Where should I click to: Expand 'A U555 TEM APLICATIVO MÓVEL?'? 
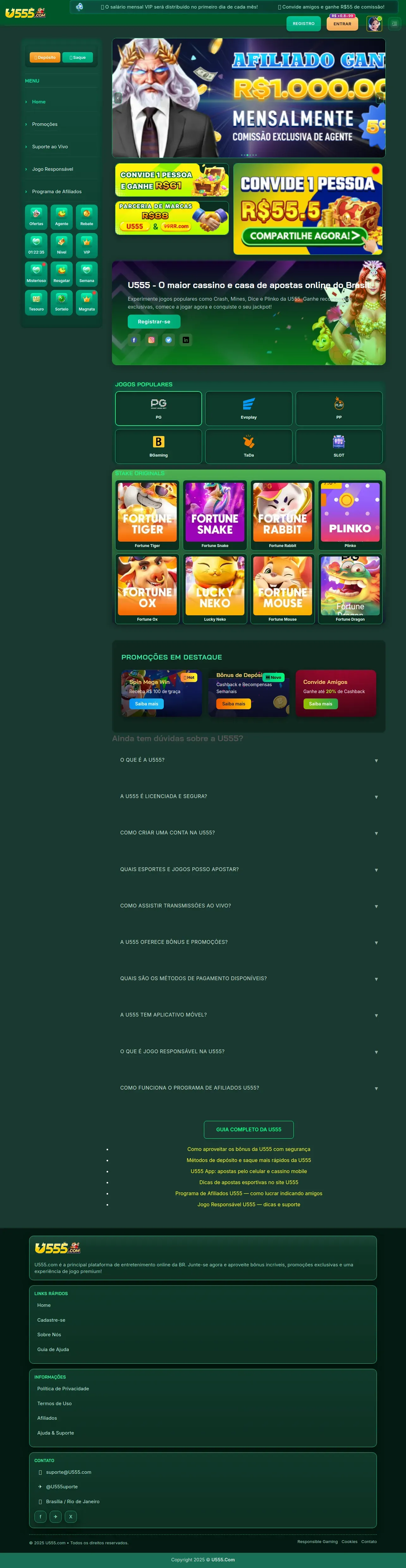[x=248, y=1015]
